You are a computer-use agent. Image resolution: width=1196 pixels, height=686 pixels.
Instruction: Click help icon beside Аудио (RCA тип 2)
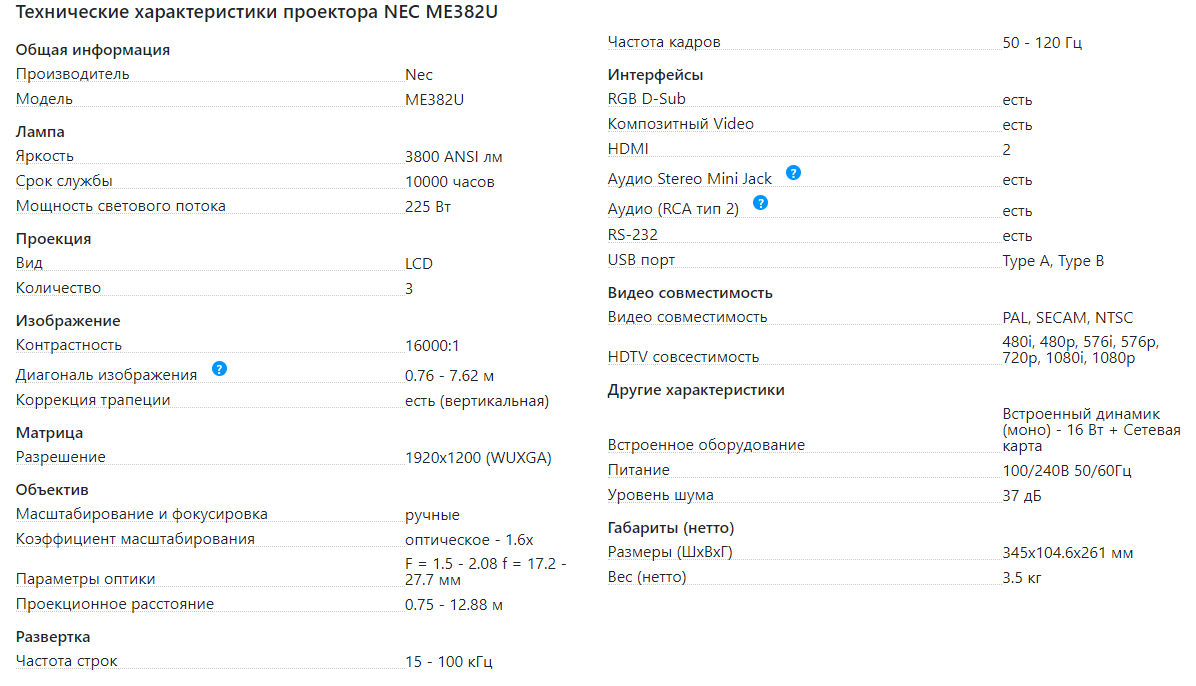pyautogui.click(x=760, y=203)
